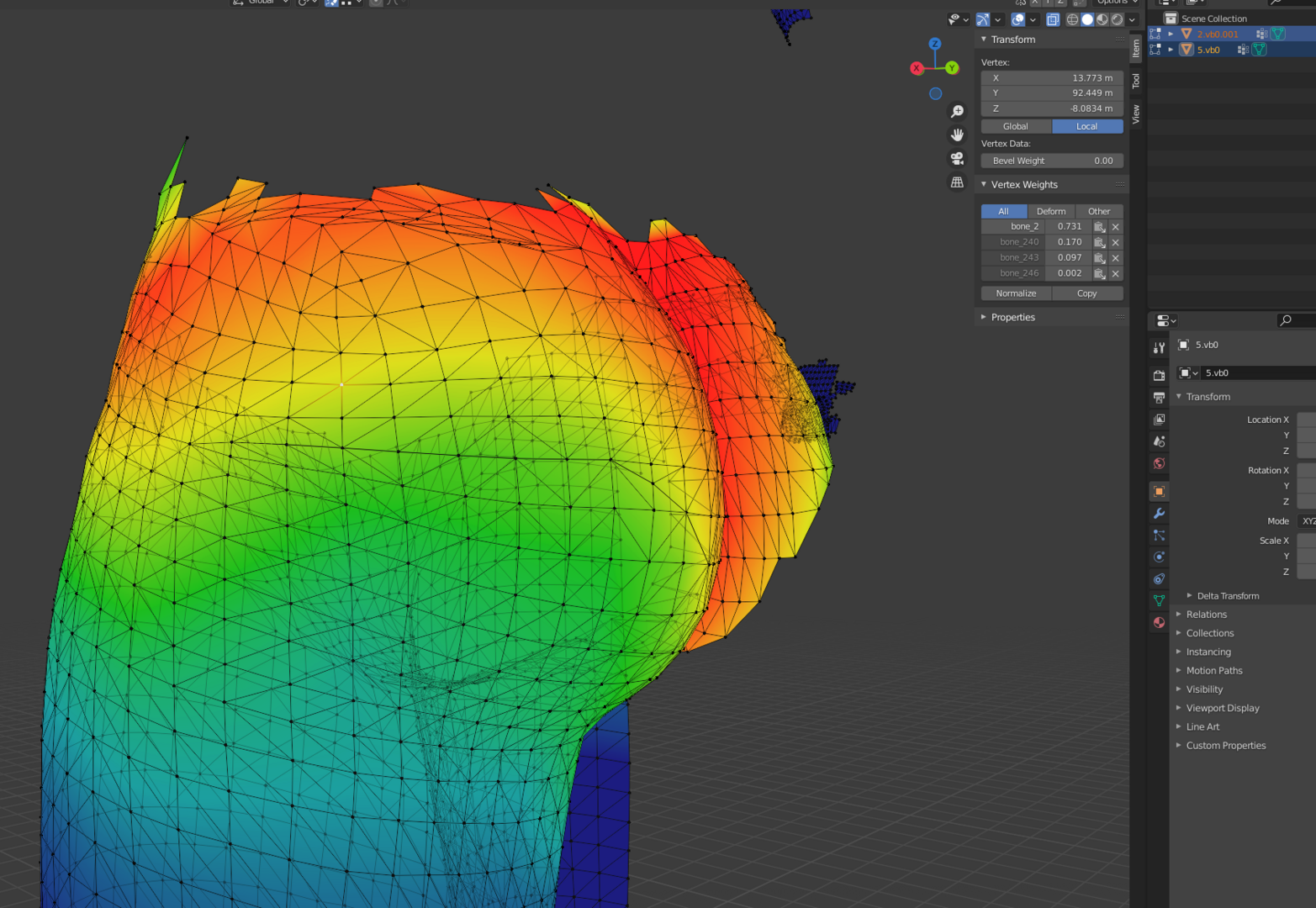Switch perspective/orthographic grid icon
The height and width of the screenshot is (908, 1316).
point(957,182)
